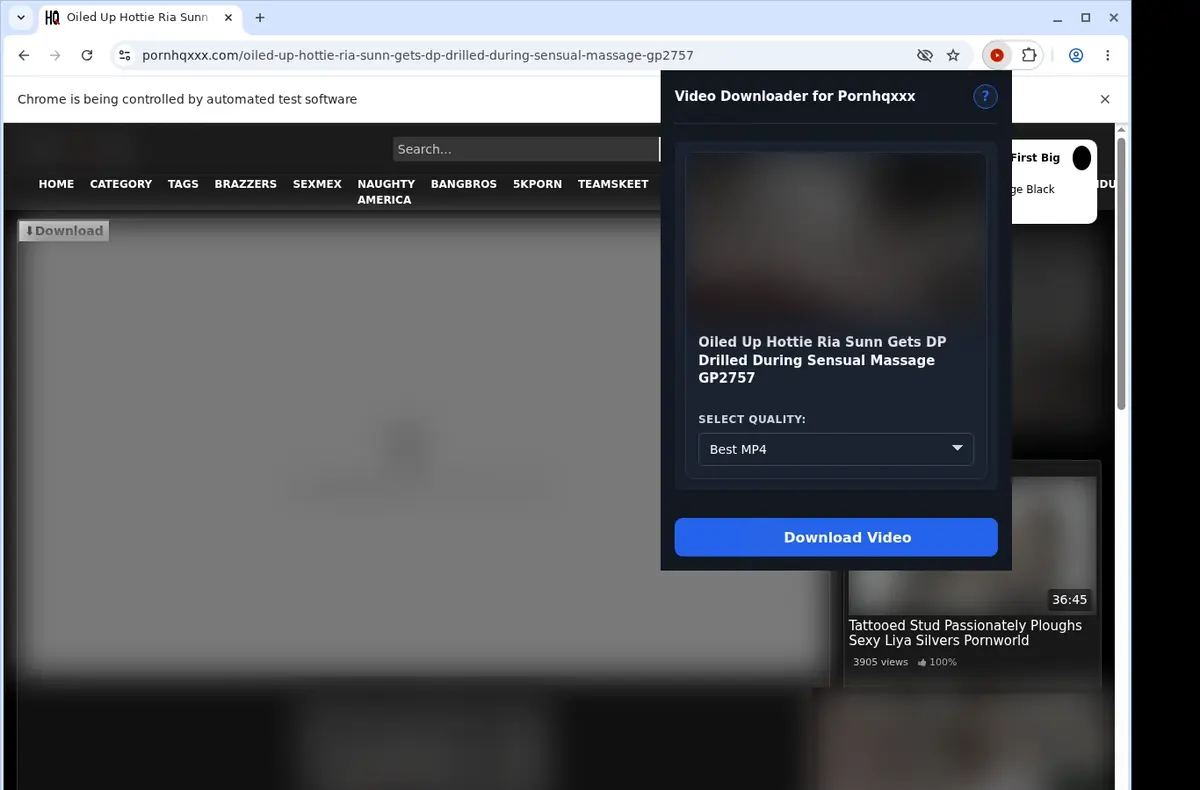This screenshot has width=1200, height=790.
Task: Click the video preview thumbnail in downloader popup
Action: tap(836, 237)
